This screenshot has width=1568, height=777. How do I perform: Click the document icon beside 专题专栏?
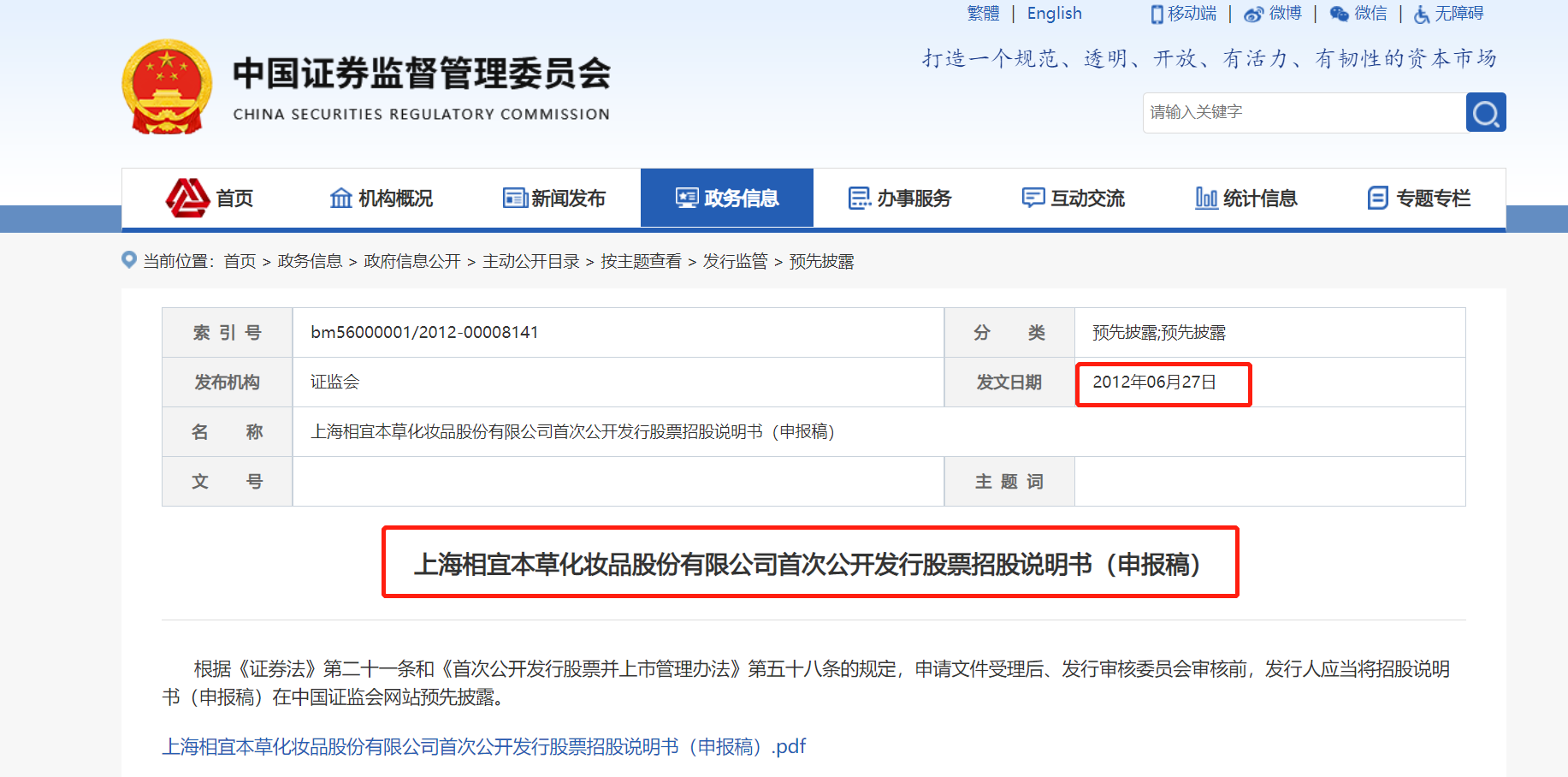tap(1378, 198)
